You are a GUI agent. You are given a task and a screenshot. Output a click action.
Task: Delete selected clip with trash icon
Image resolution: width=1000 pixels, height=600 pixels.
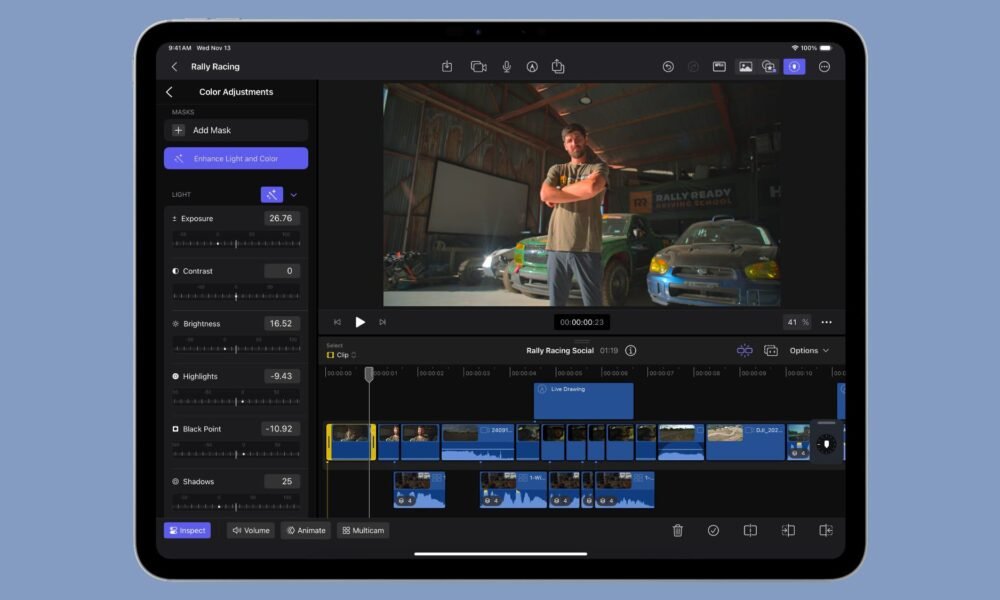click(x=677, y=531)
